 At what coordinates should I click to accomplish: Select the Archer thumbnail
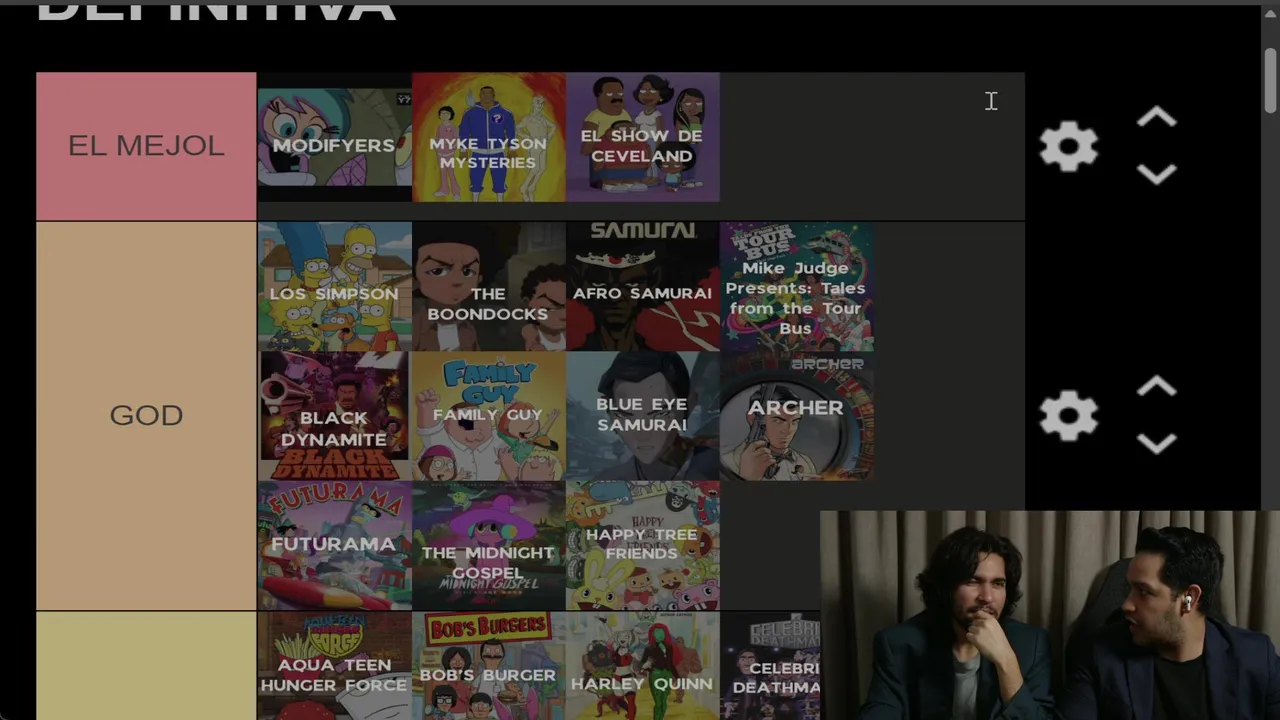[796, 416]
